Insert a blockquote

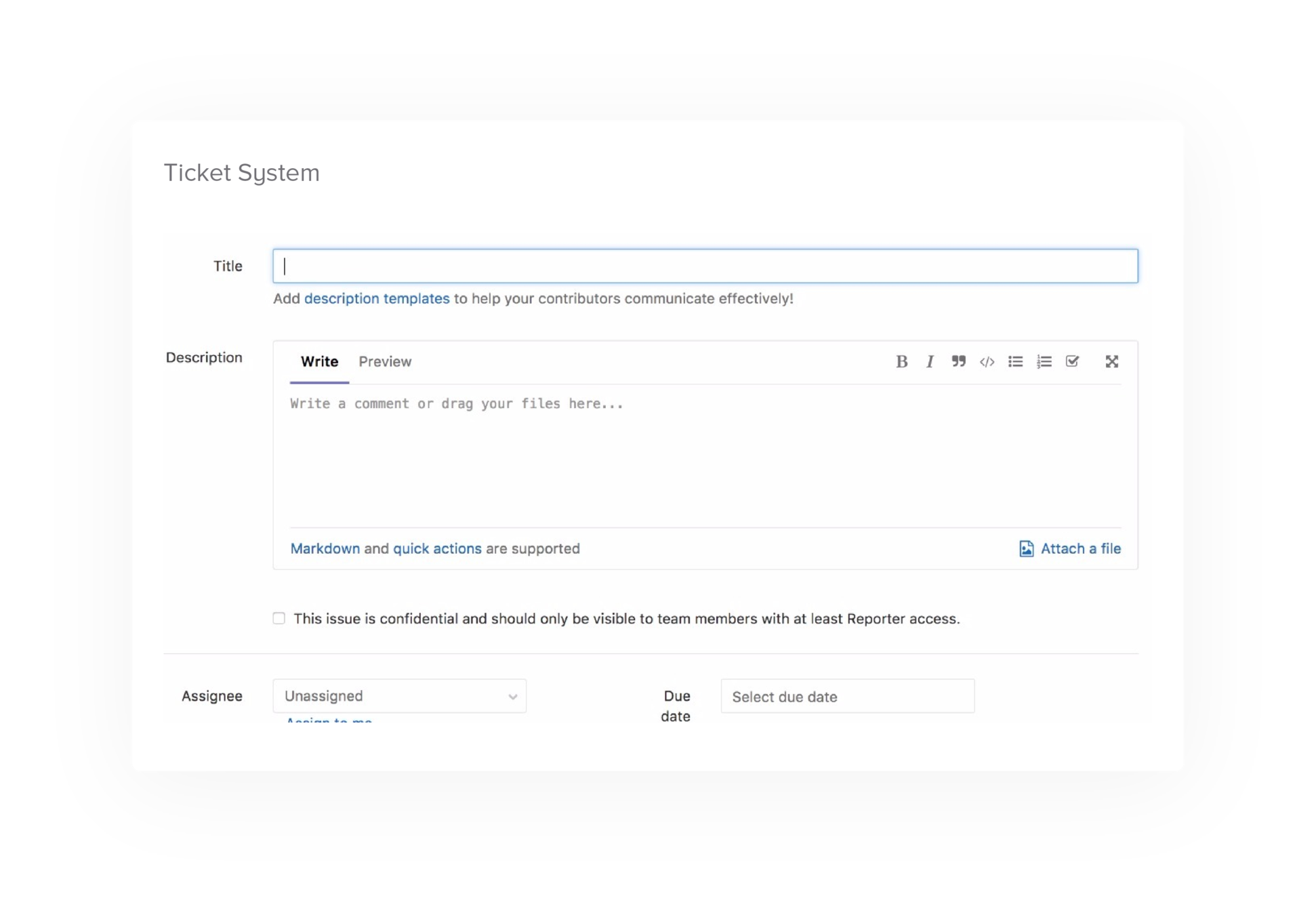[958, 361]
